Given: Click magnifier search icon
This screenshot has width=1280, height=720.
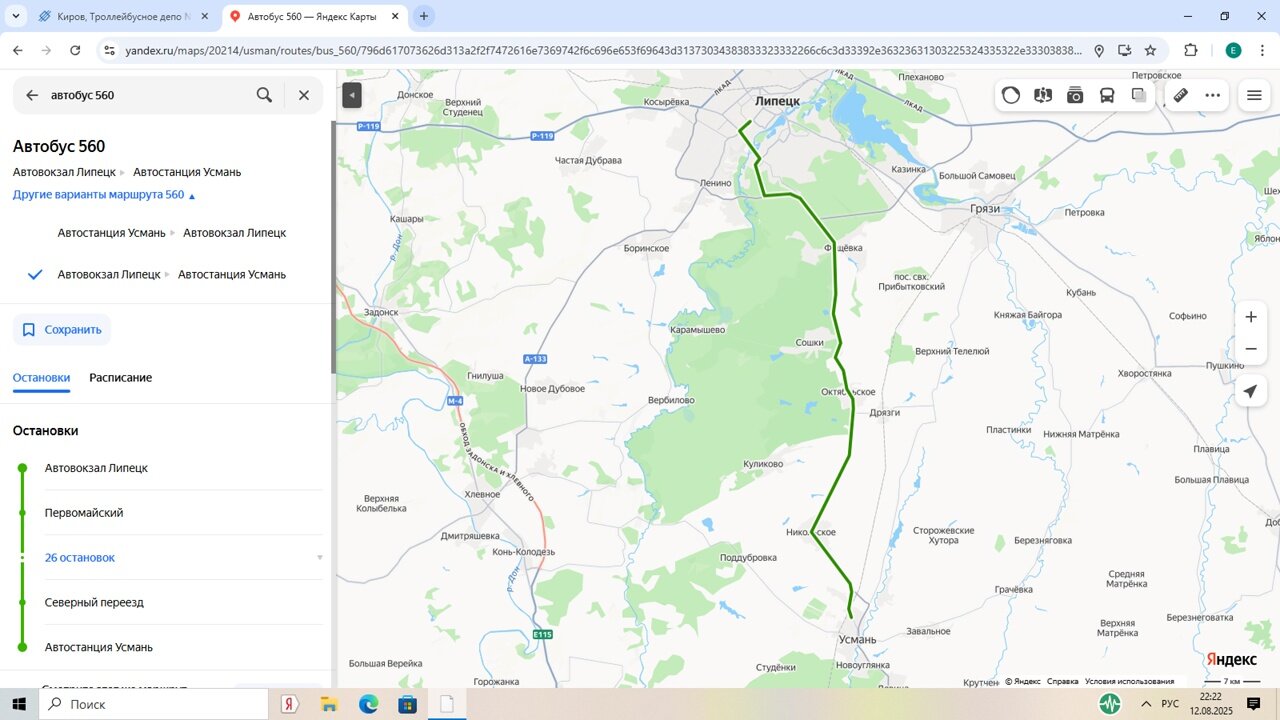Looking at the screenshot, I should pyautogui.click(x=264, y=95).
